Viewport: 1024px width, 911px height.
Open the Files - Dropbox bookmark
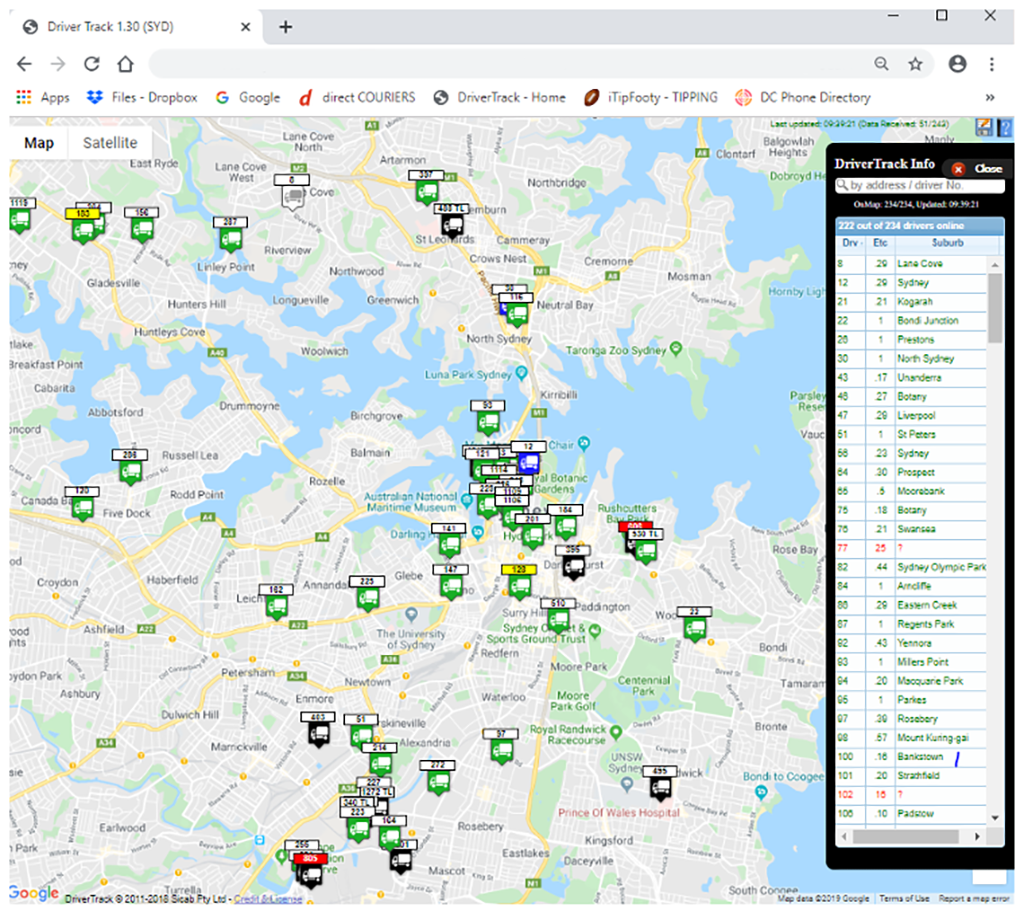(x=142, y=97)
